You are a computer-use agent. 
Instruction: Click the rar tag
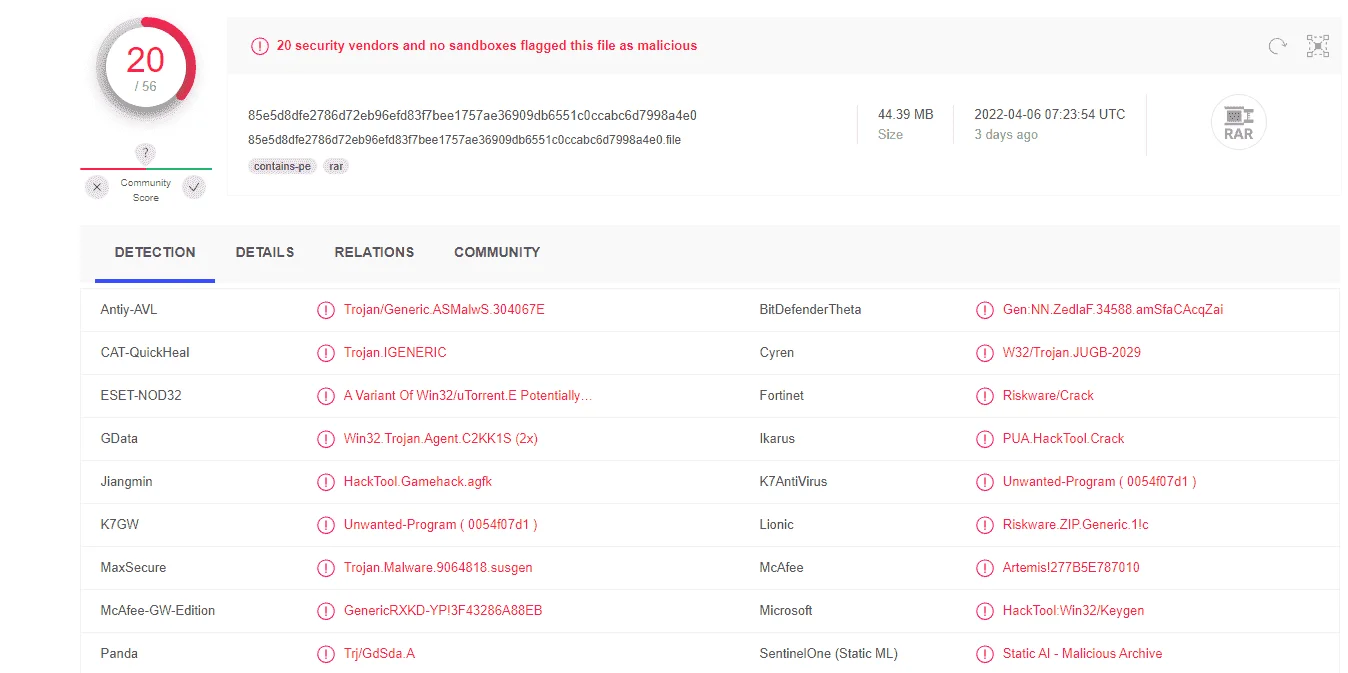click(x=337, y=166)
